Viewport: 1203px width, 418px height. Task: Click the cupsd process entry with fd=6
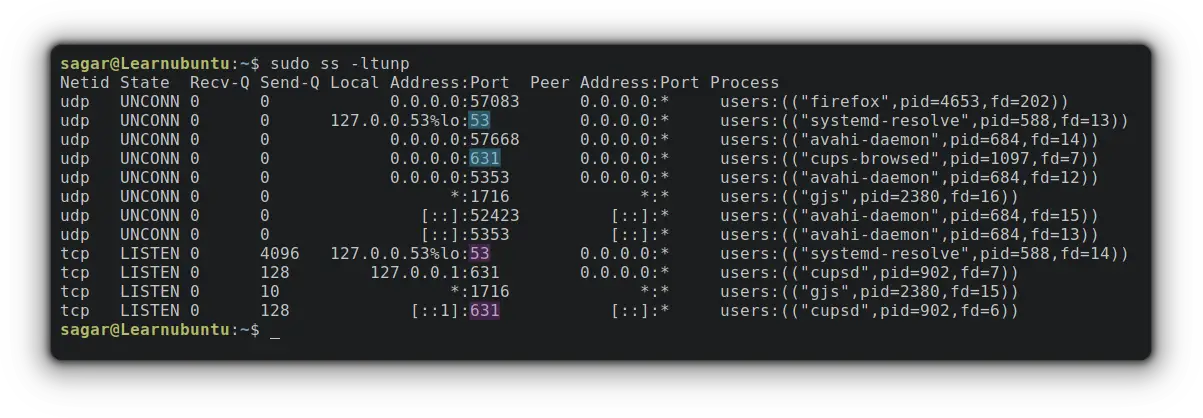(870, 311)
